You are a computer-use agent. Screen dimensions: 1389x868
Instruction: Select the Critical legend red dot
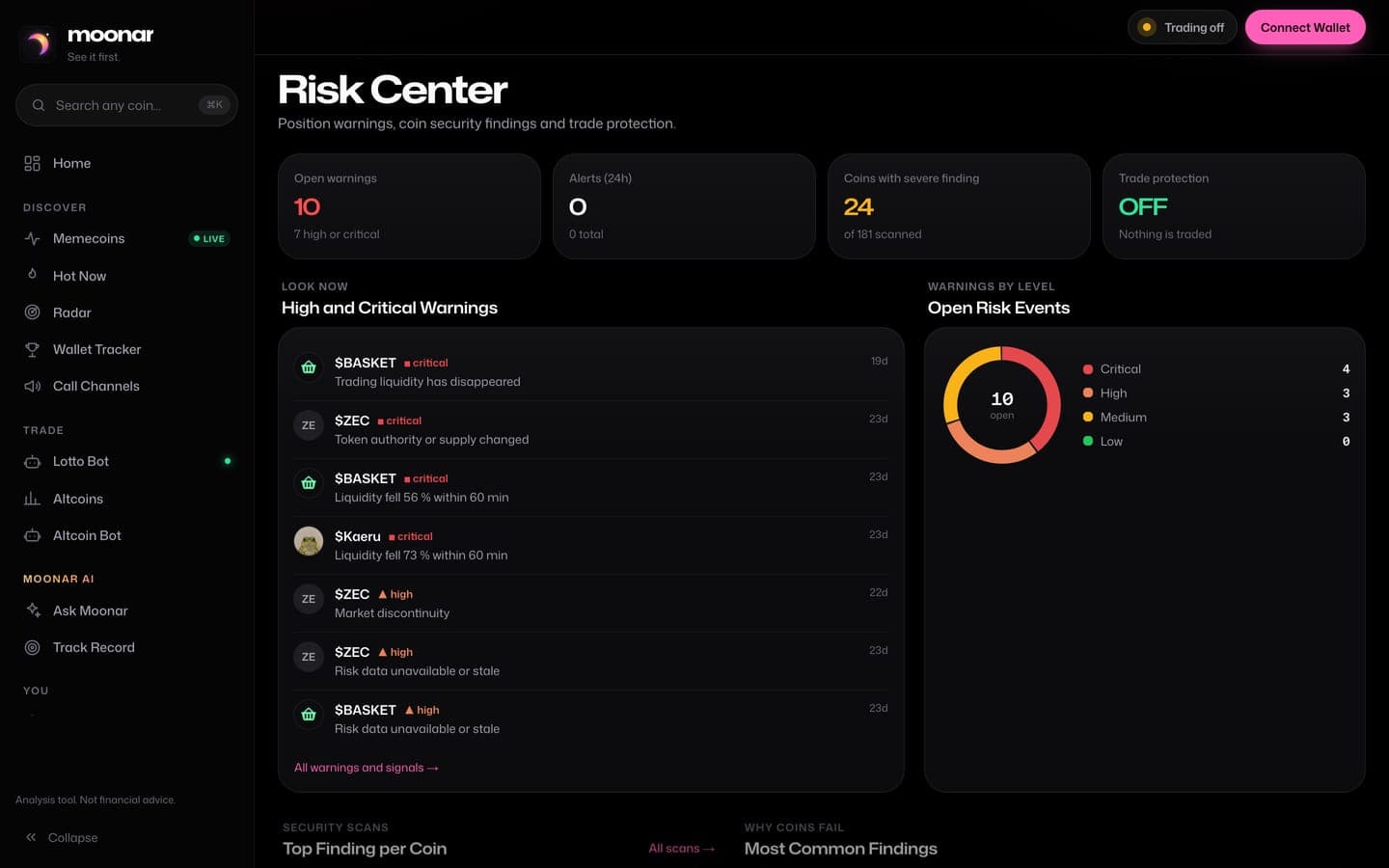point(1088,369)
